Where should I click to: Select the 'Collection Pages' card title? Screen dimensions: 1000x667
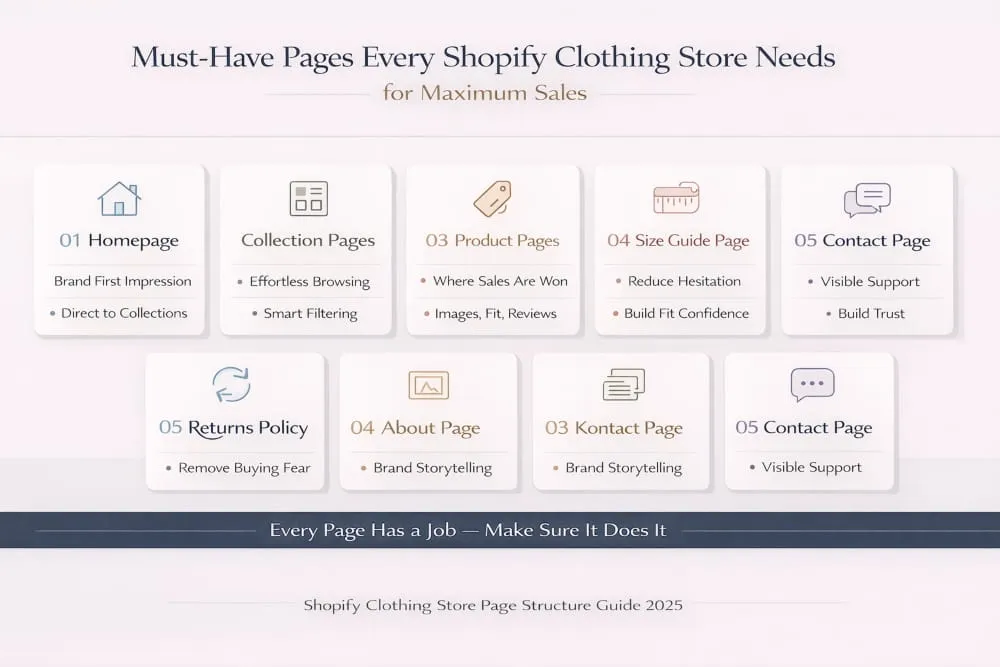point(308,240)
